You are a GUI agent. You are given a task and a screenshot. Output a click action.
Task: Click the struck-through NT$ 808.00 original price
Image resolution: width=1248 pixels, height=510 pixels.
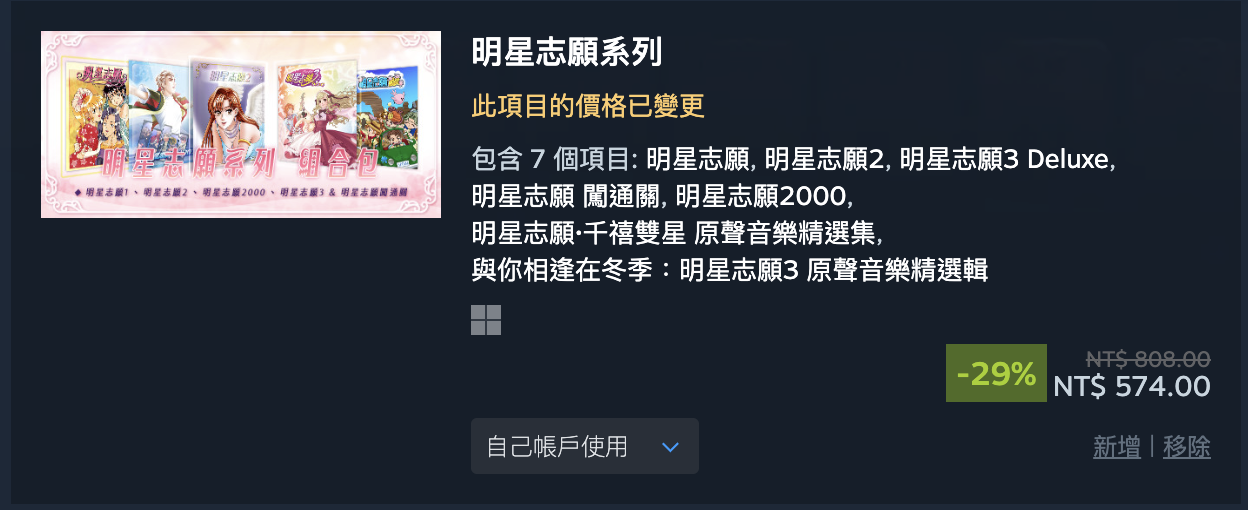coord(1149,359)
